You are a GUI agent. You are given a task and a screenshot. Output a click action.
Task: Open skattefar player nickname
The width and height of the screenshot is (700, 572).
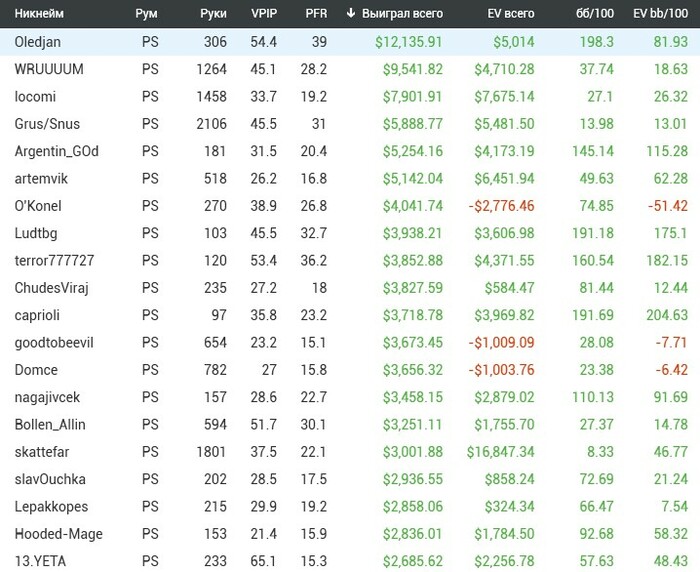tap(43, 451)
